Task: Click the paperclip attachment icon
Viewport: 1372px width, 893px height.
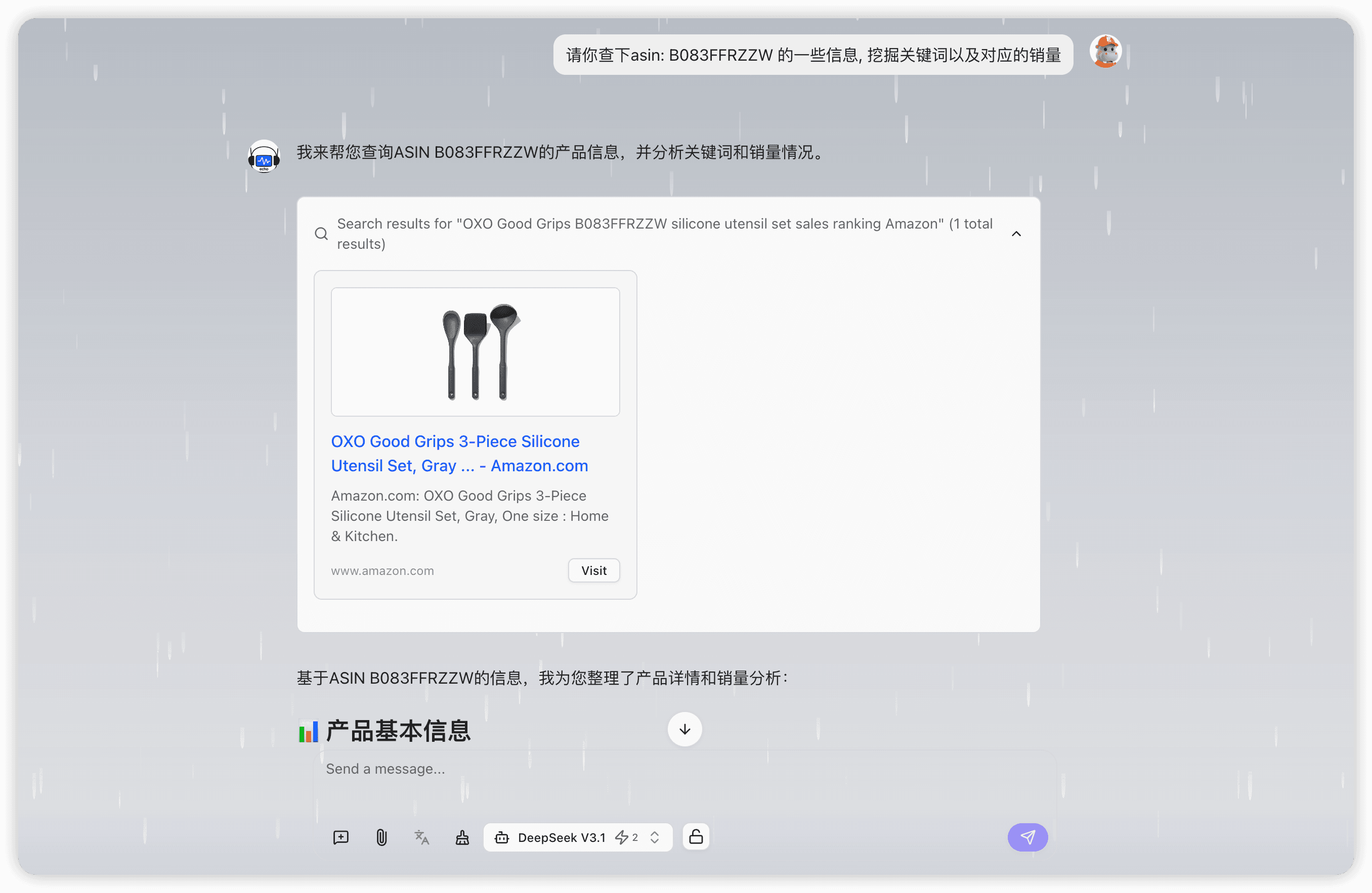Action: coord(381,837)
